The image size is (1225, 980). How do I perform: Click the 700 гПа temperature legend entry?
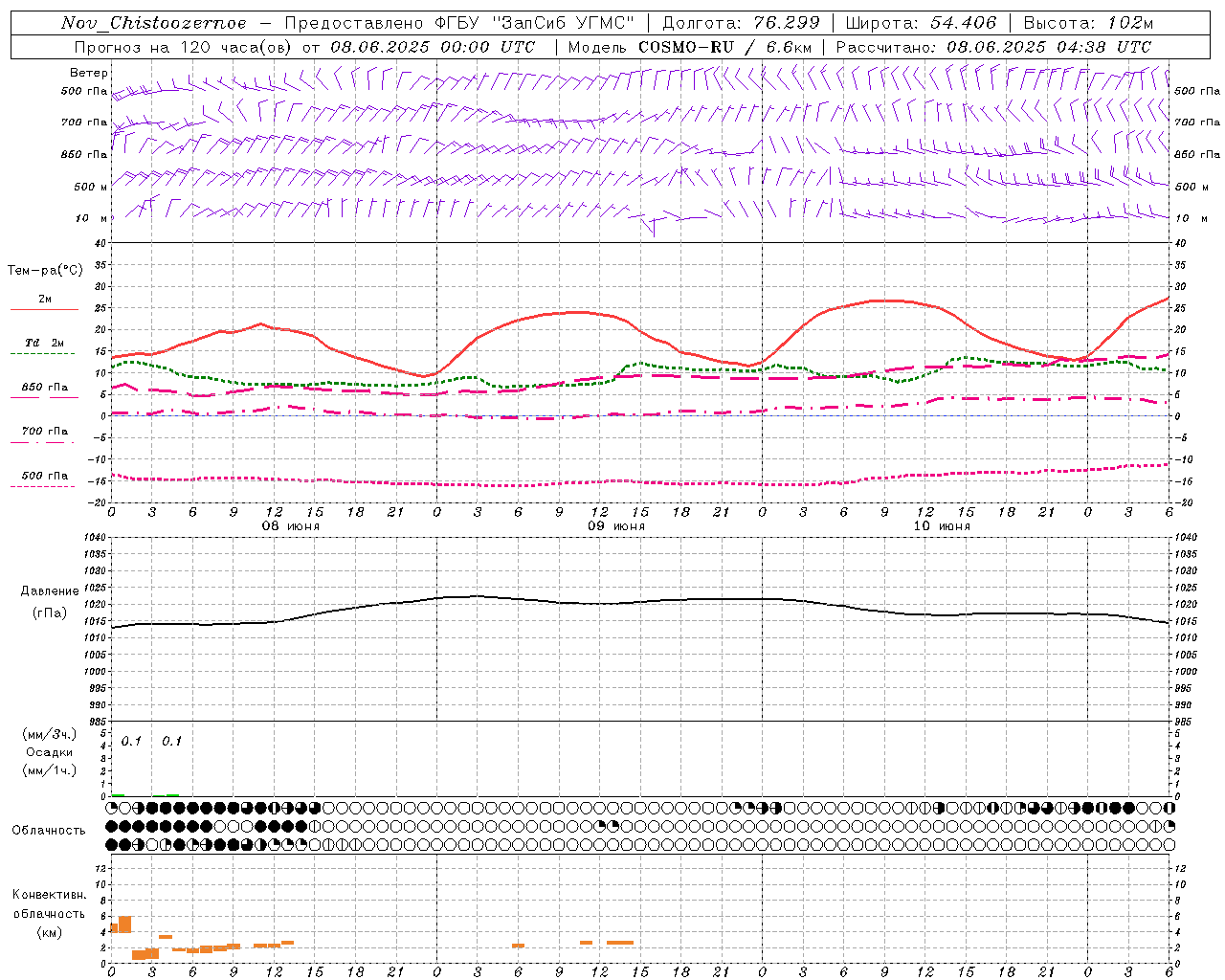[45, 431]
